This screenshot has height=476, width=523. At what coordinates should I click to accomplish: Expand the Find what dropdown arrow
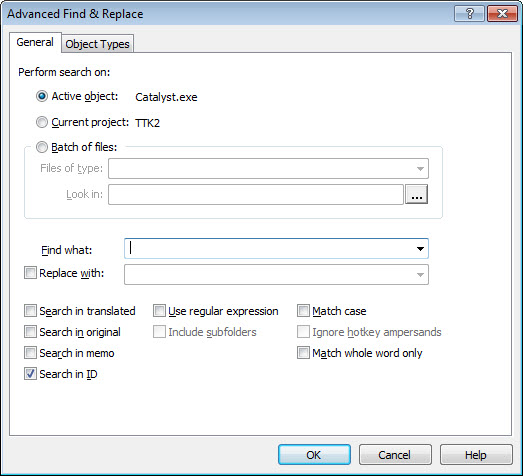pyautogui.click(x=420, y=249)
